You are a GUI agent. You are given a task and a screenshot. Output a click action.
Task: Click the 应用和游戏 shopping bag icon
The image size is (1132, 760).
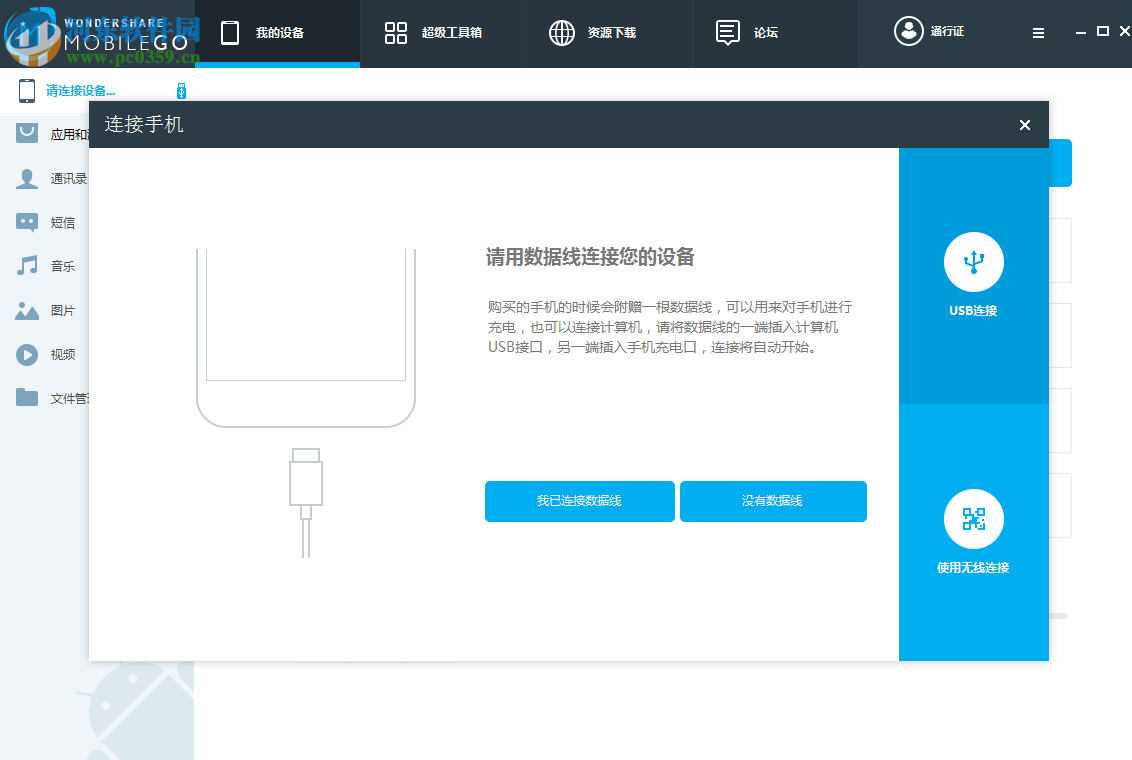coord(27,132)
